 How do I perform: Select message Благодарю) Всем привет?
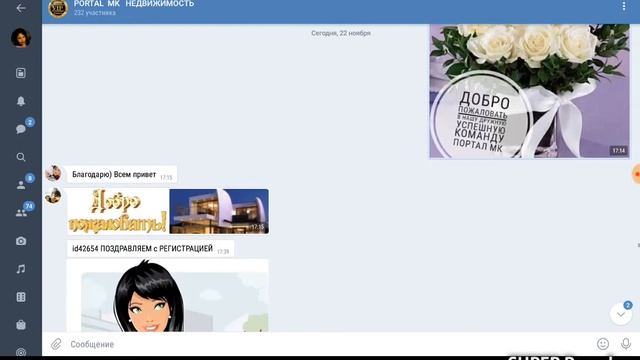pyautogui.click(x=122, y=175)
